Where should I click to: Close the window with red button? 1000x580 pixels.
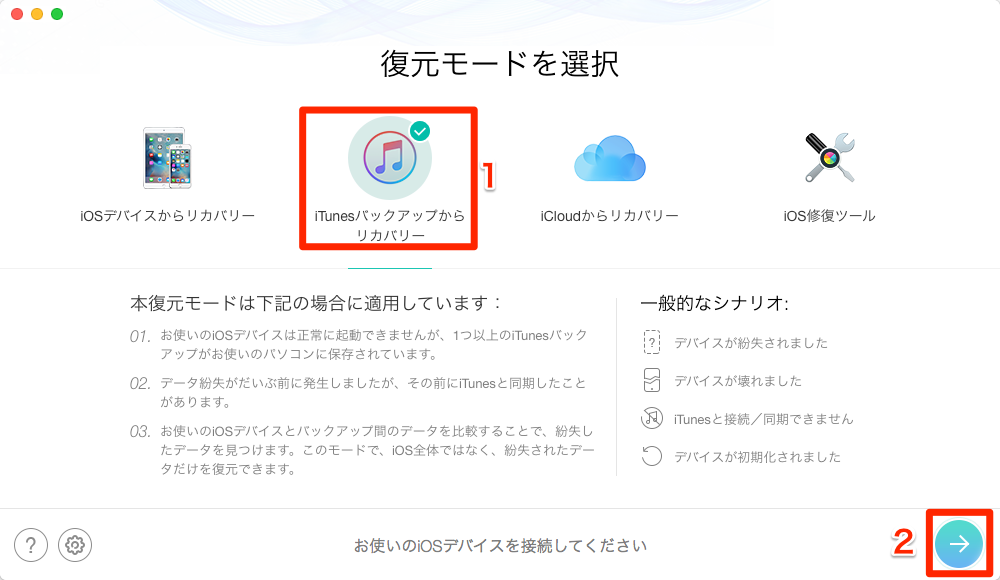(17, 14)
